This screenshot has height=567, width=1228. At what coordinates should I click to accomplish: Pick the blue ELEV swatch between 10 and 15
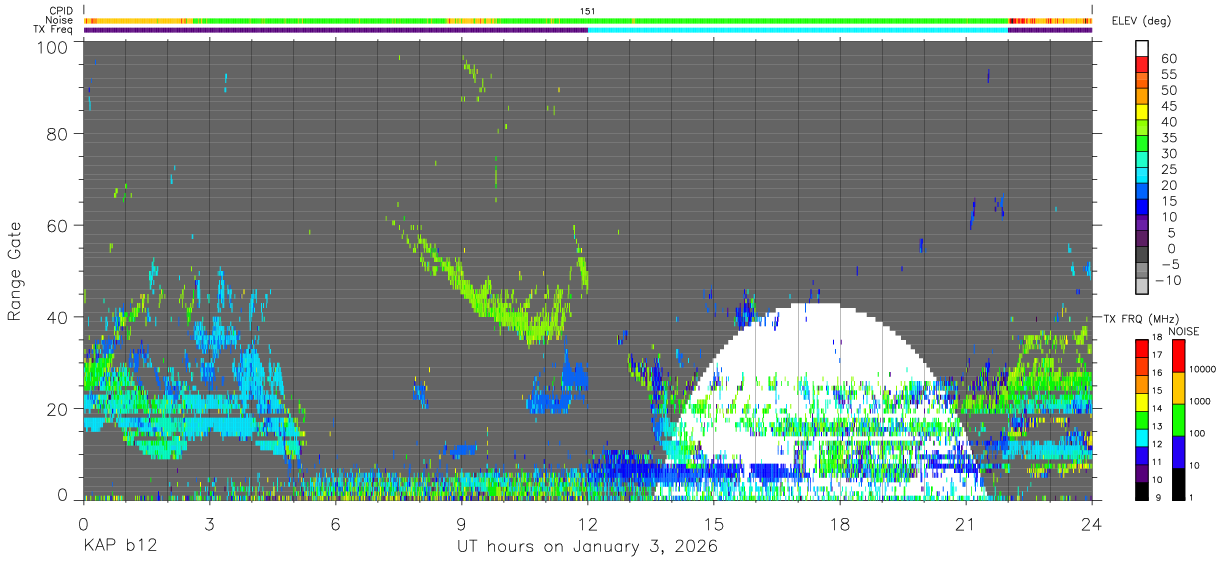coord(1142,207)
